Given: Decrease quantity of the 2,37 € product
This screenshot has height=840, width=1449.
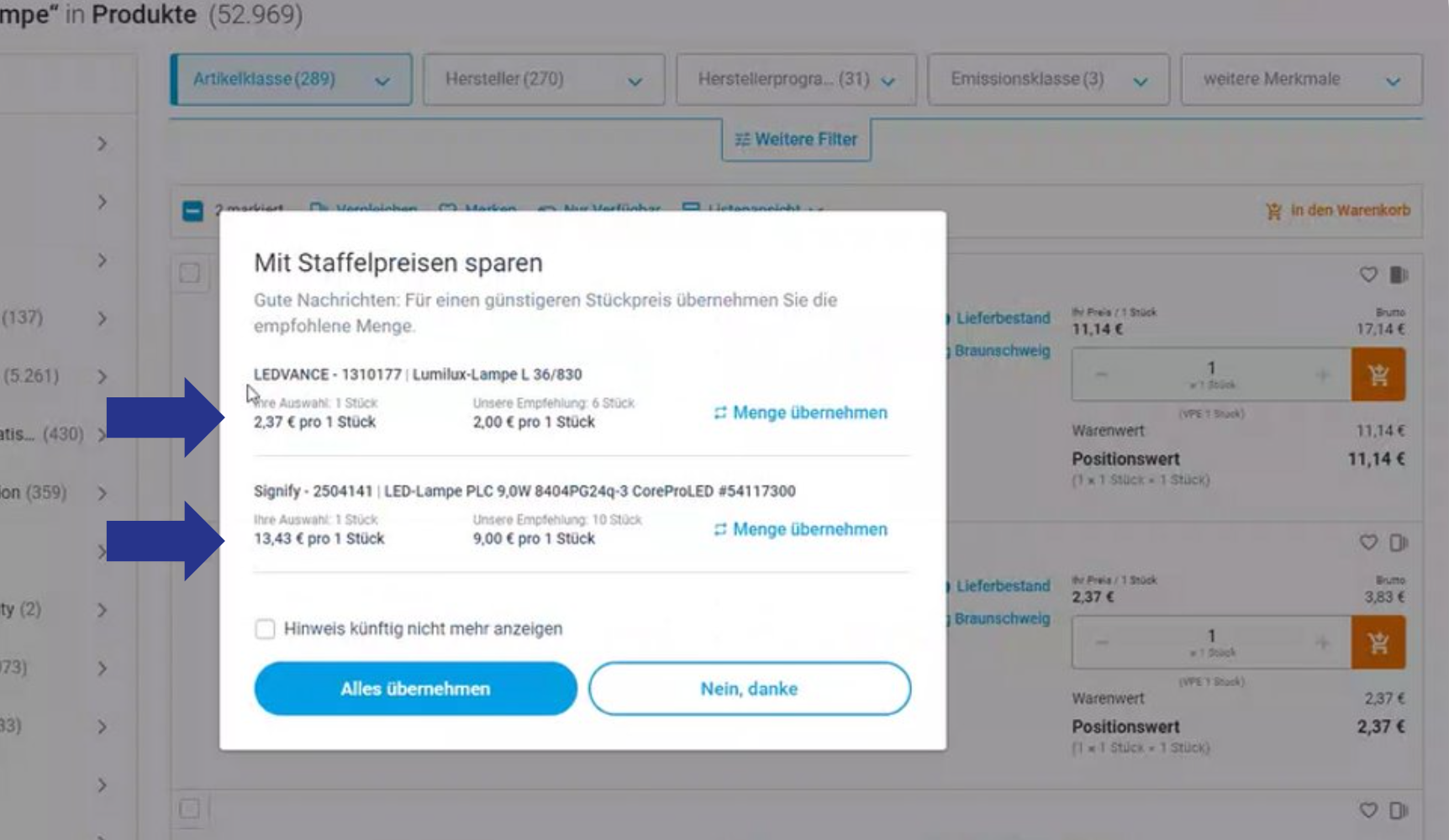Looking at the screenshot, I should click(x=1102, y=643).
